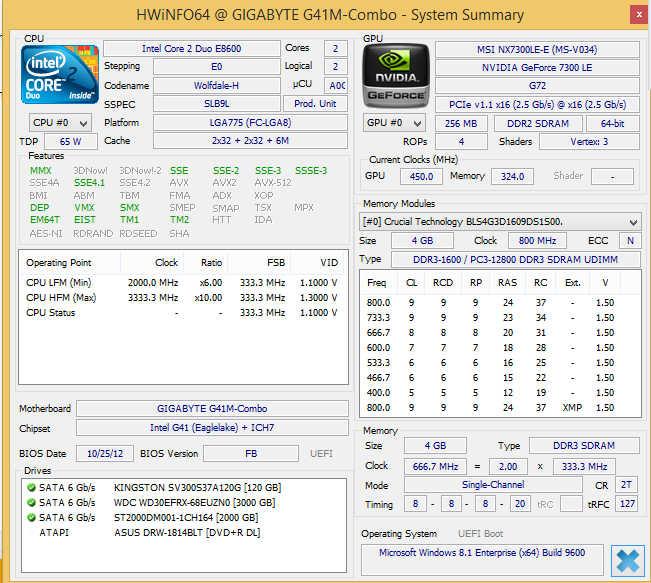Click the NVIDIA GeForce logo

[396, 76]
